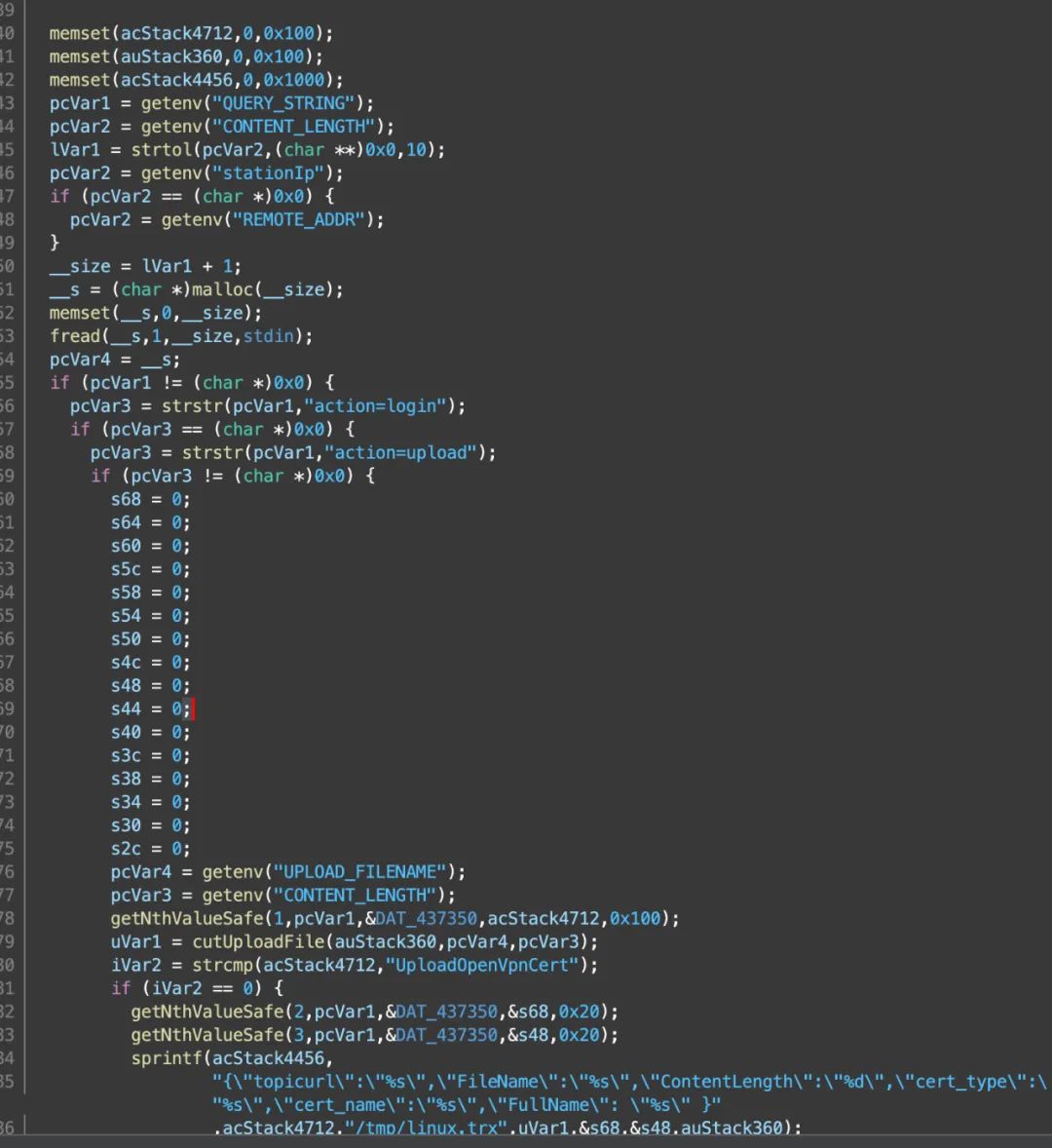Image resolution: width=1052 pixels, height=1148 pixels.
Task: Click the s54 = 0 assignment line
Action: click(x=150, y=617)
